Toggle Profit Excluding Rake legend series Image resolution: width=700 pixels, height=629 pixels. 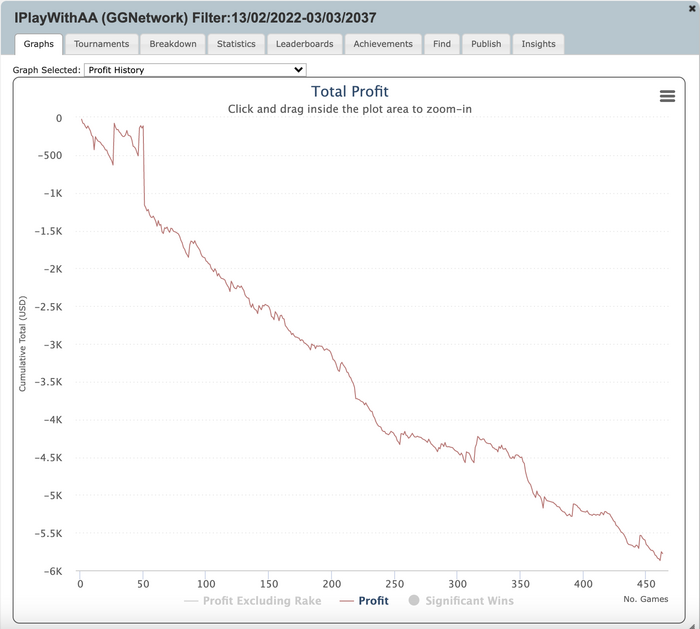[x=253, y=601]
